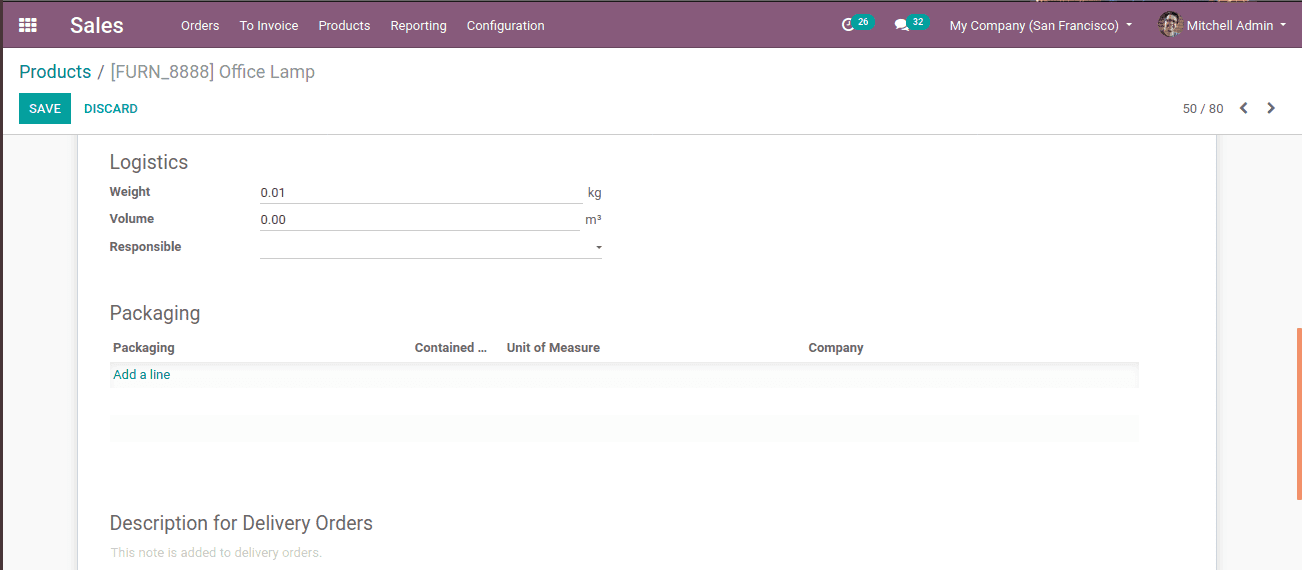Expand the Responsible dropdown arrow
Screen dimensions: 1302x570
598,247
